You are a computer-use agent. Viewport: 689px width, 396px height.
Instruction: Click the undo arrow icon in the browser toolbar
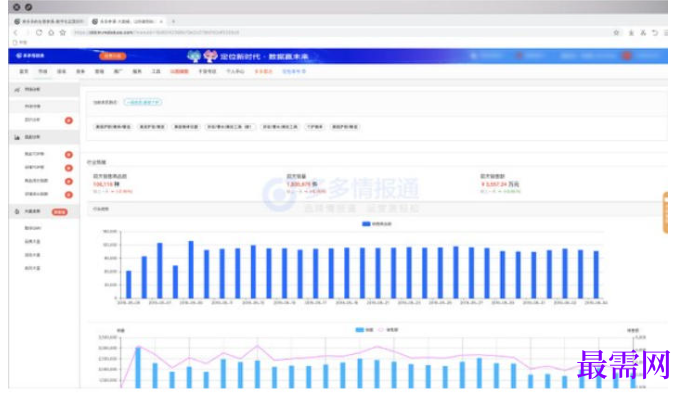coord(655,33)
